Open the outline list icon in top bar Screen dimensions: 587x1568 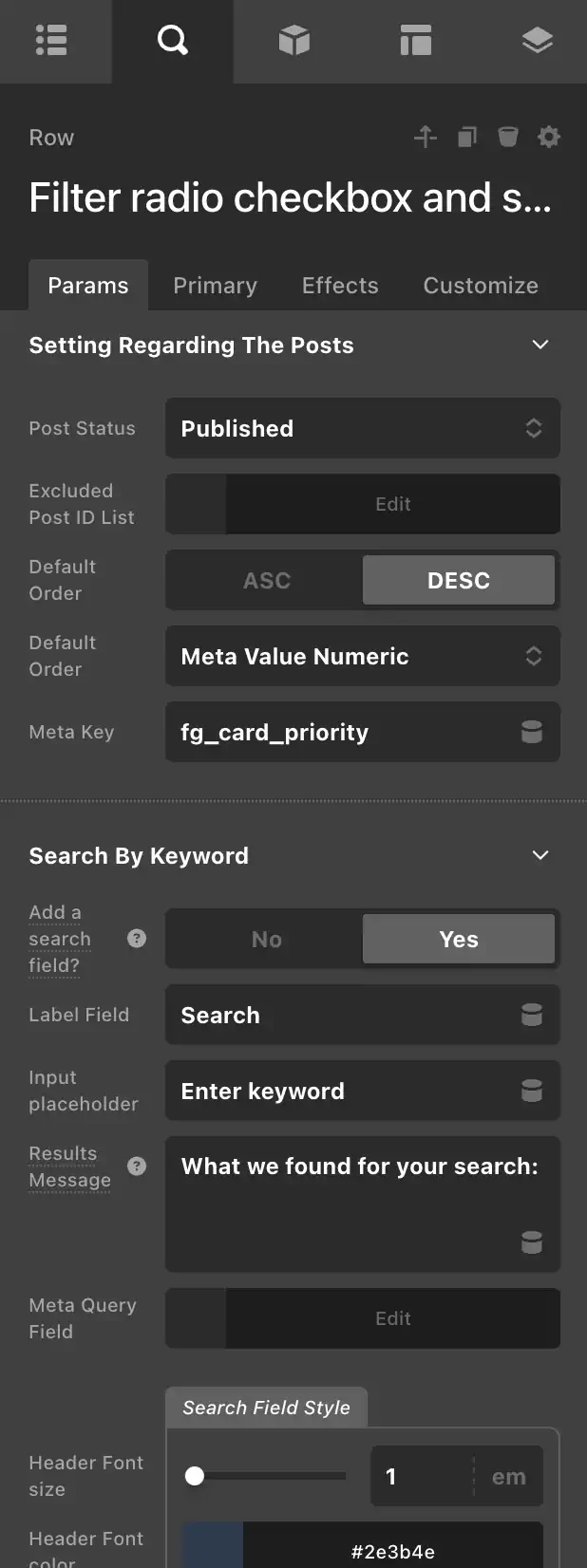click(x=51, y=41)
